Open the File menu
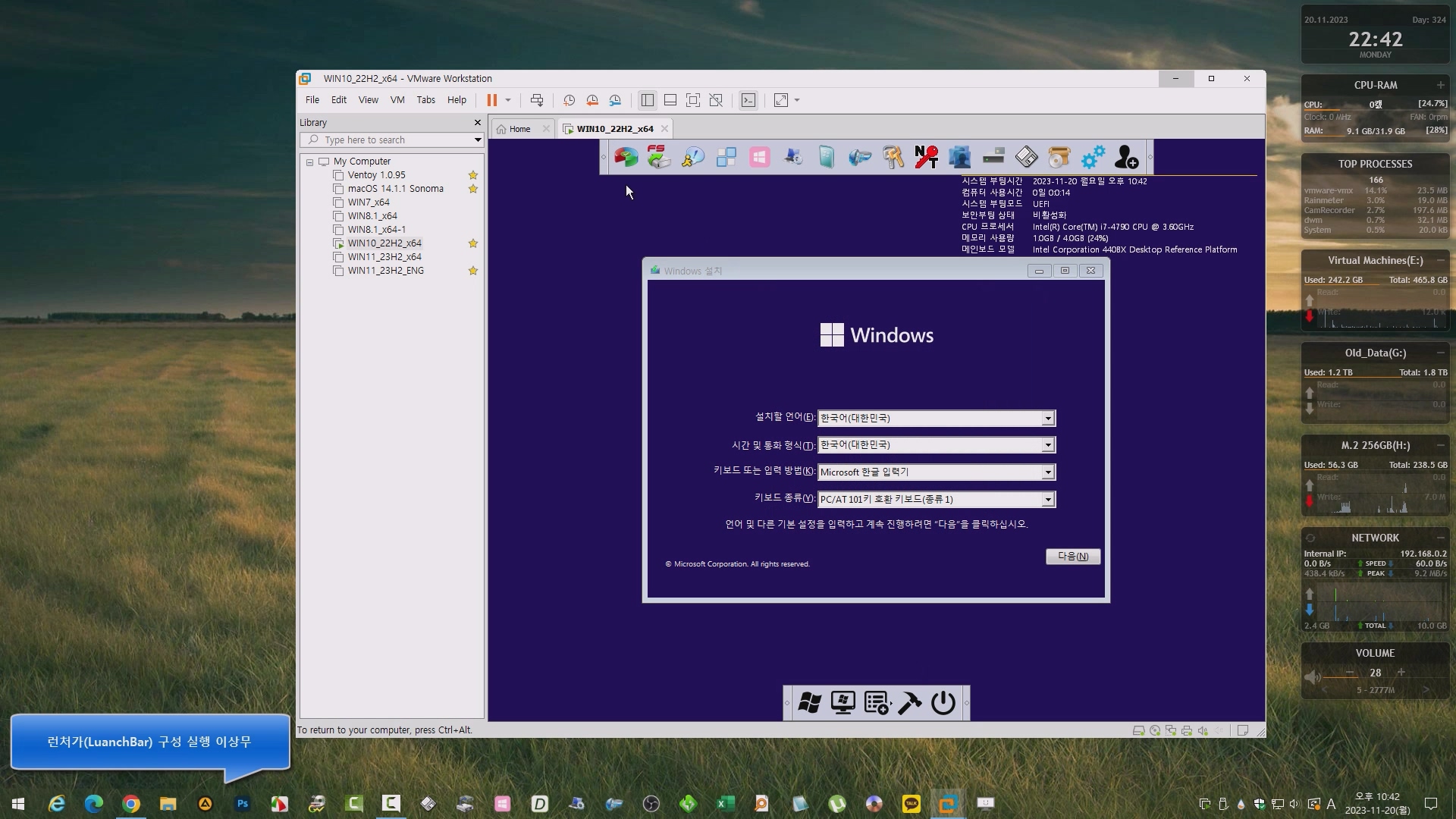Viewport: 1456px width, 819px height. pyautogui.click(x=312, y=100)
